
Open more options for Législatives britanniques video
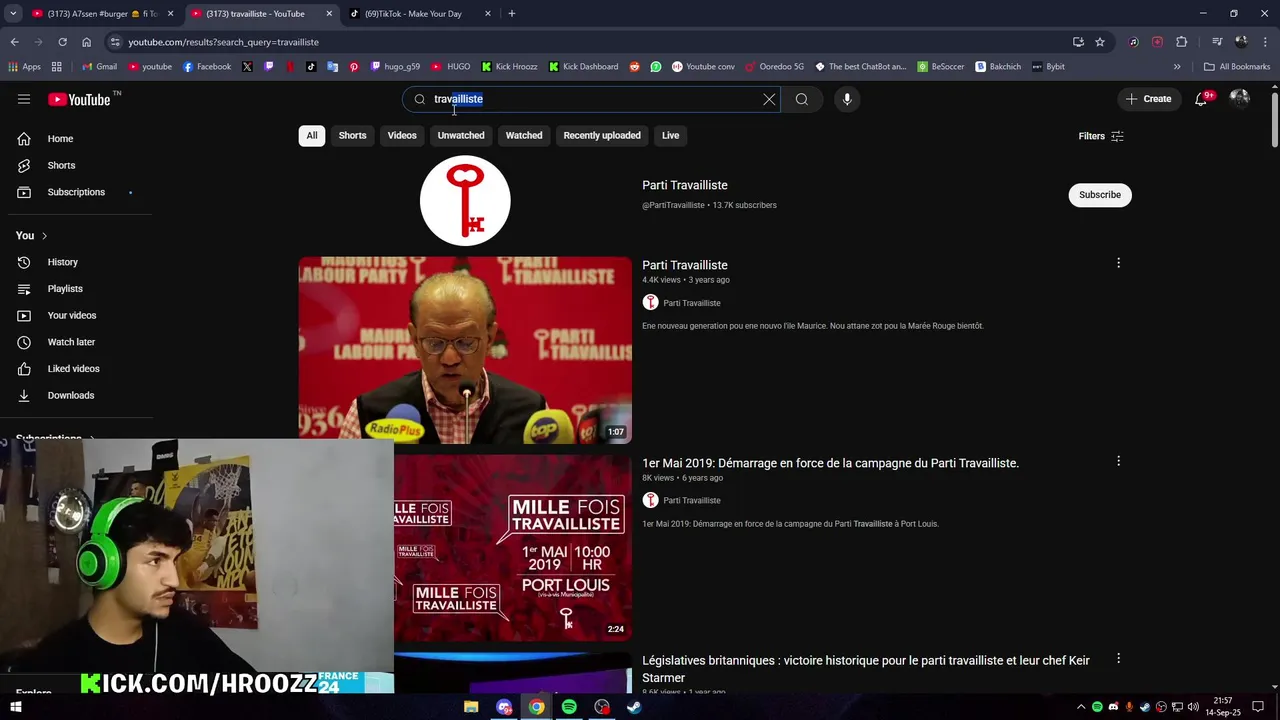(1118, 658)
